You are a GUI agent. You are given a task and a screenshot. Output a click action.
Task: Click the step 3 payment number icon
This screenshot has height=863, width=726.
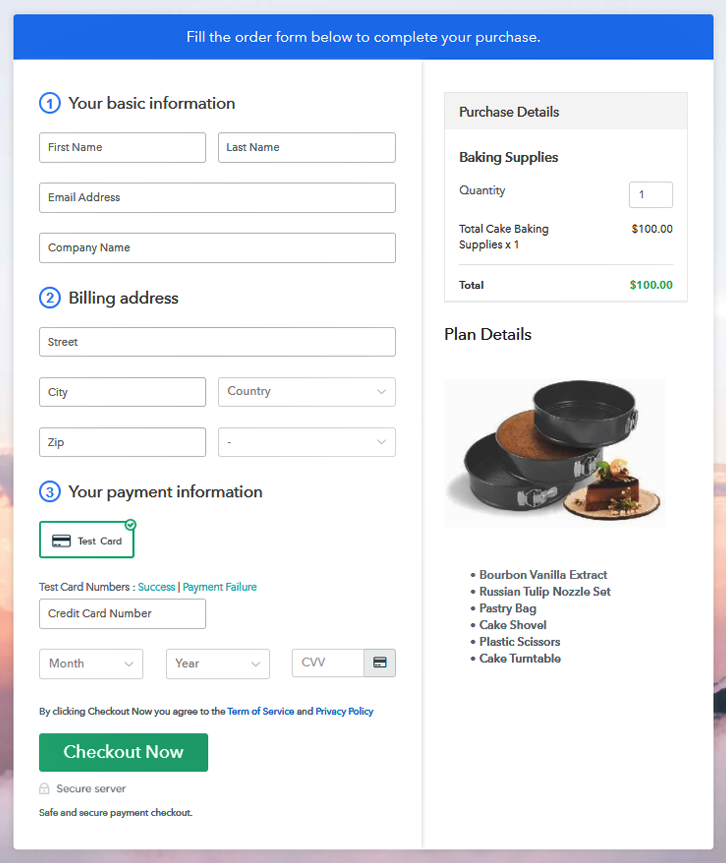coord(50,491)
